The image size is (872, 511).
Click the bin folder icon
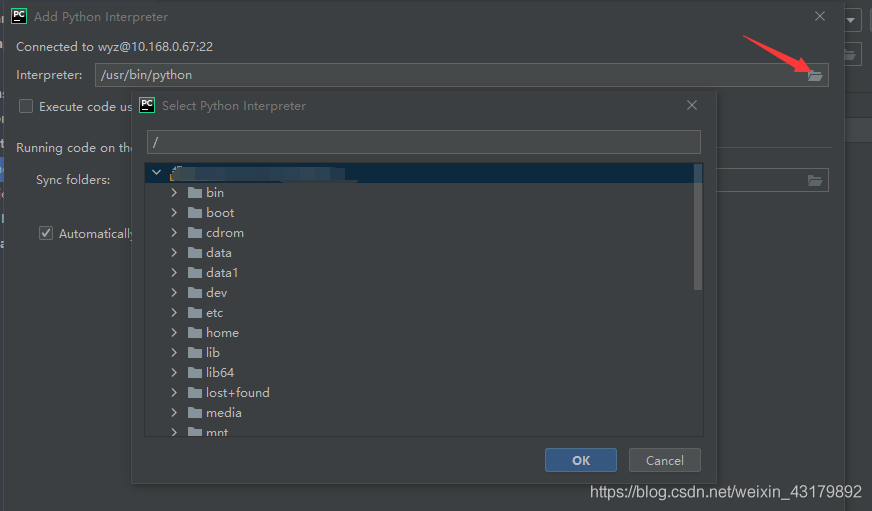click(x=195, y=193)
